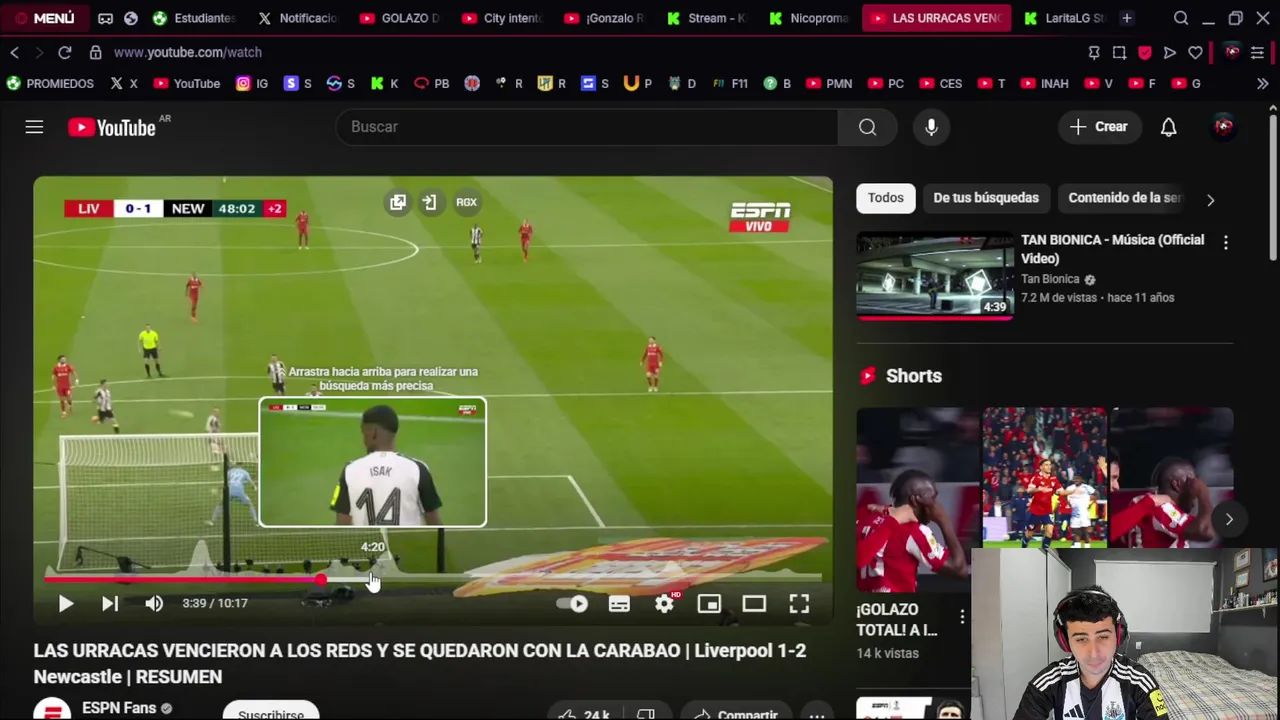
Task: Open the INAH YouTube bookmark
Action: click(1045, 84)
